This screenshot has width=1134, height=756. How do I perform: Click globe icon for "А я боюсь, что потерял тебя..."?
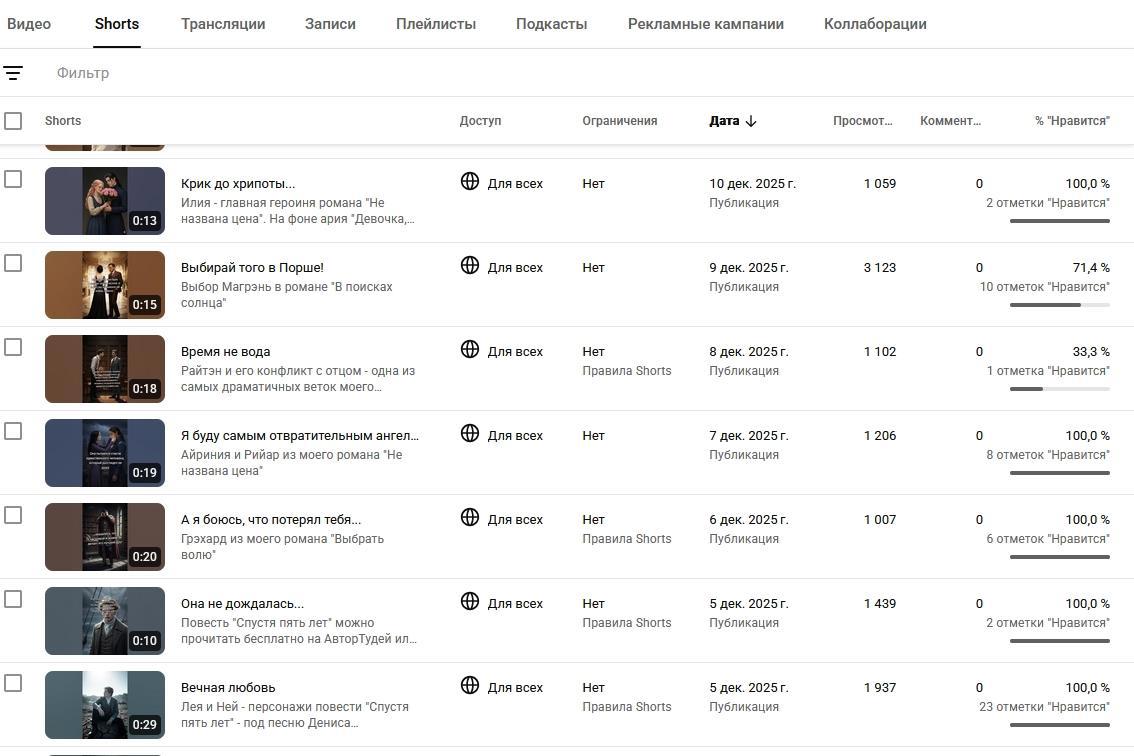[470, 517]
